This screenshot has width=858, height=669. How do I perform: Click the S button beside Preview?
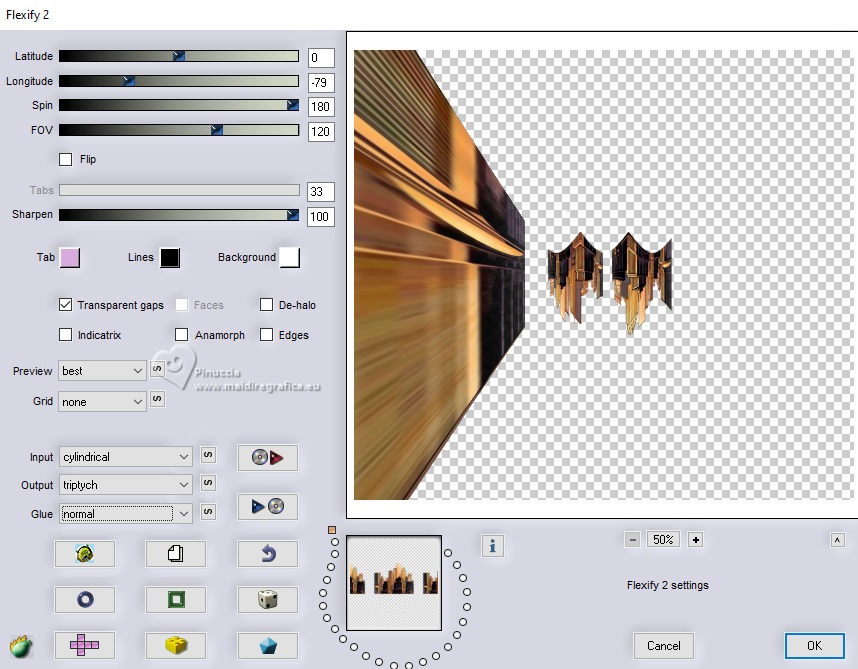click(157, 369)
